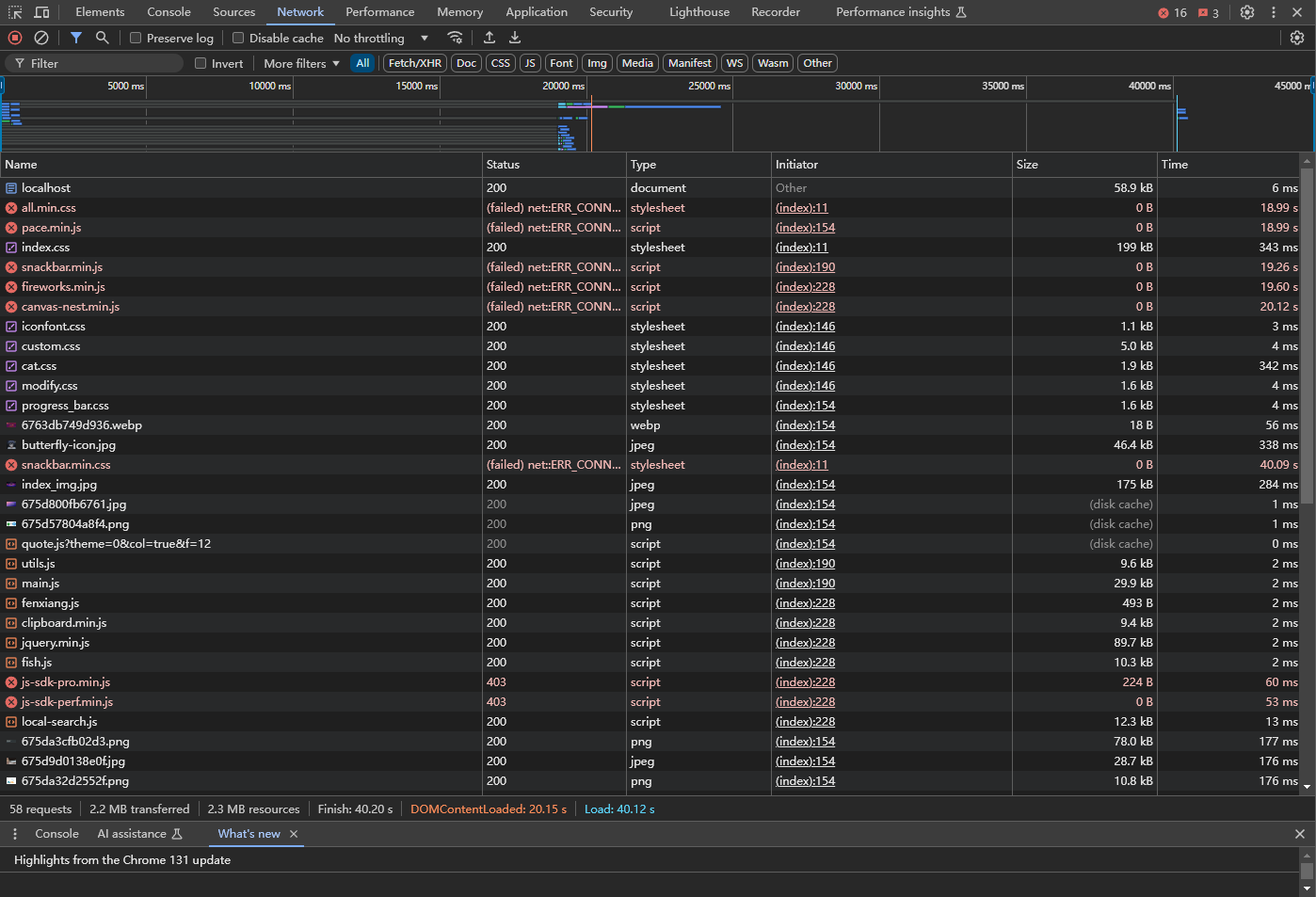Open the drawer three-dot menu

pos(15,834)
